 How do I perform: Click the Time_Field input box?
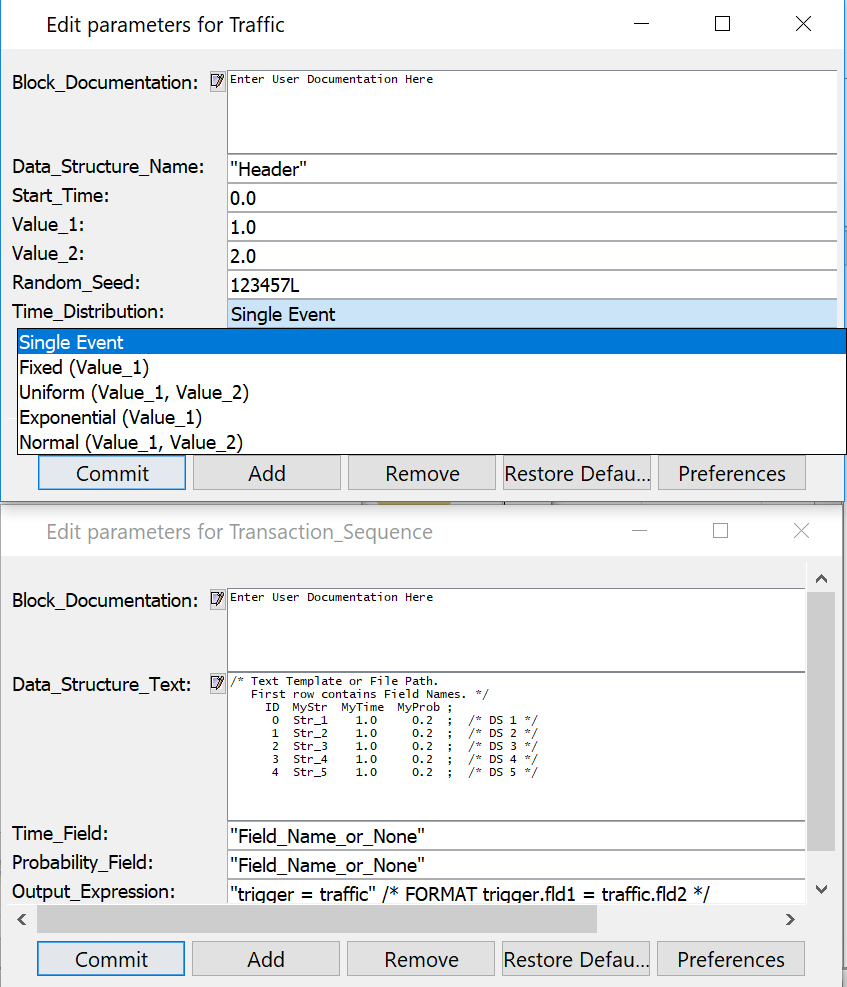pyautogui.click(x=516, y=835)
